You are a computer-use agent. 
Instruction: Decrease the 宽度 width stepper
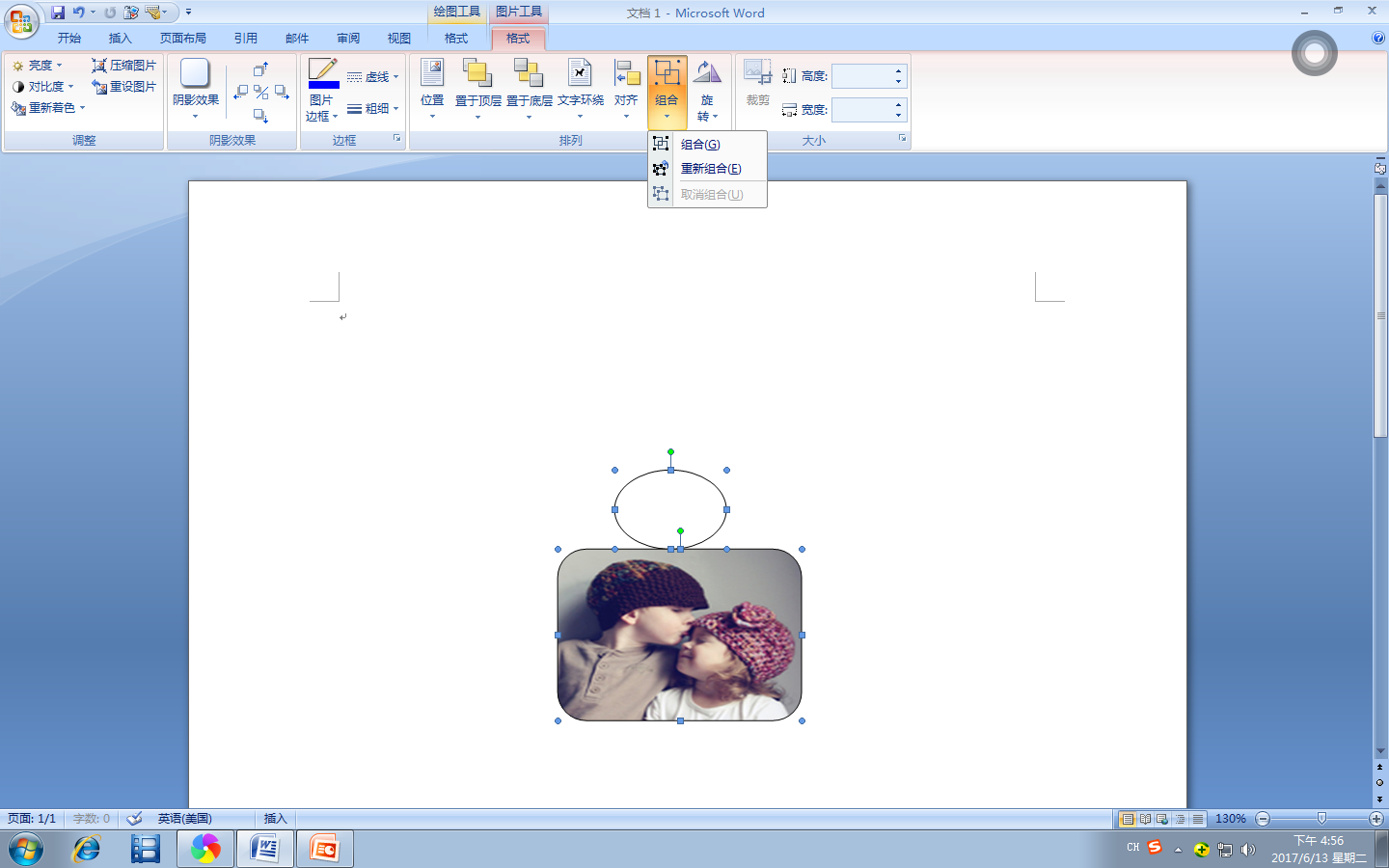[898, 116]
